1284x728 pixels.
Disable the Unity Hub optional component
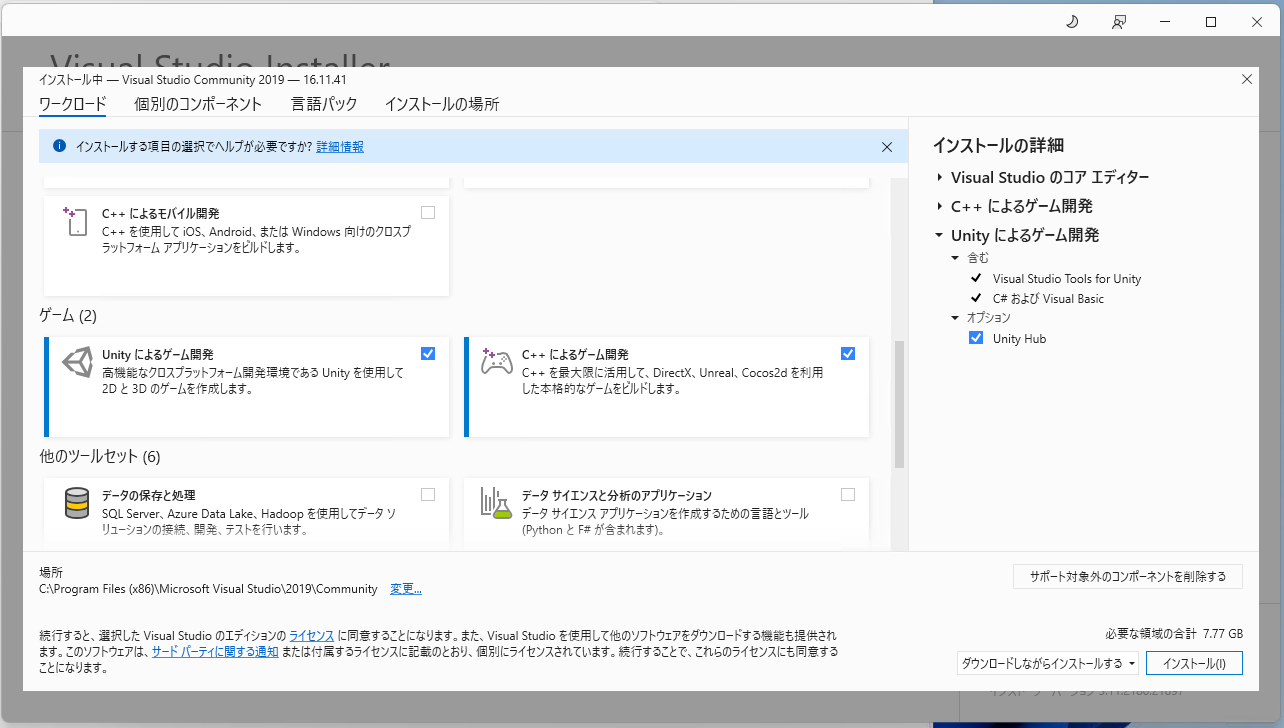point(976,337)
